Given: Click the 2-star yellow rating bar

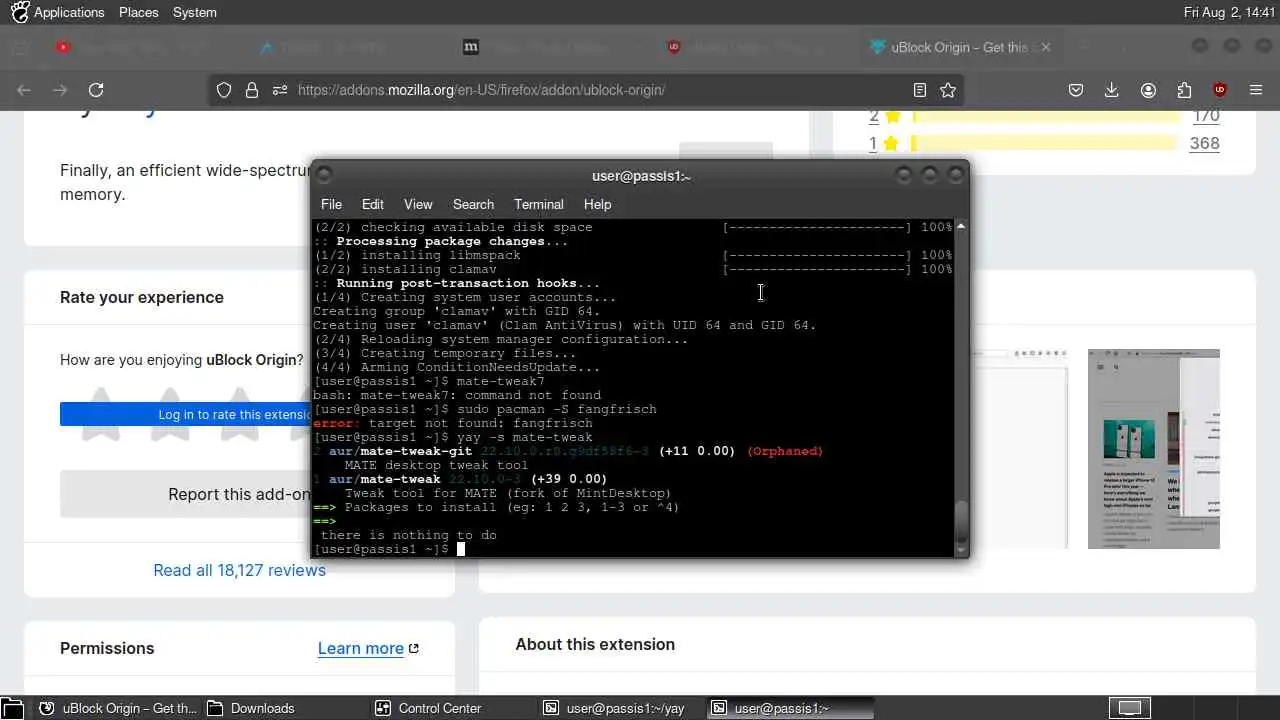Looking at the screenshot, I should (1044, 116).
